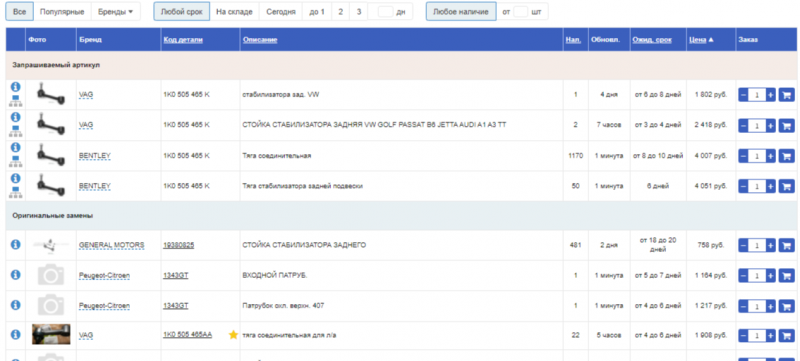
Task: Add the 4 007 руб. BENTLEY part to cart
Action: [786, 156]
